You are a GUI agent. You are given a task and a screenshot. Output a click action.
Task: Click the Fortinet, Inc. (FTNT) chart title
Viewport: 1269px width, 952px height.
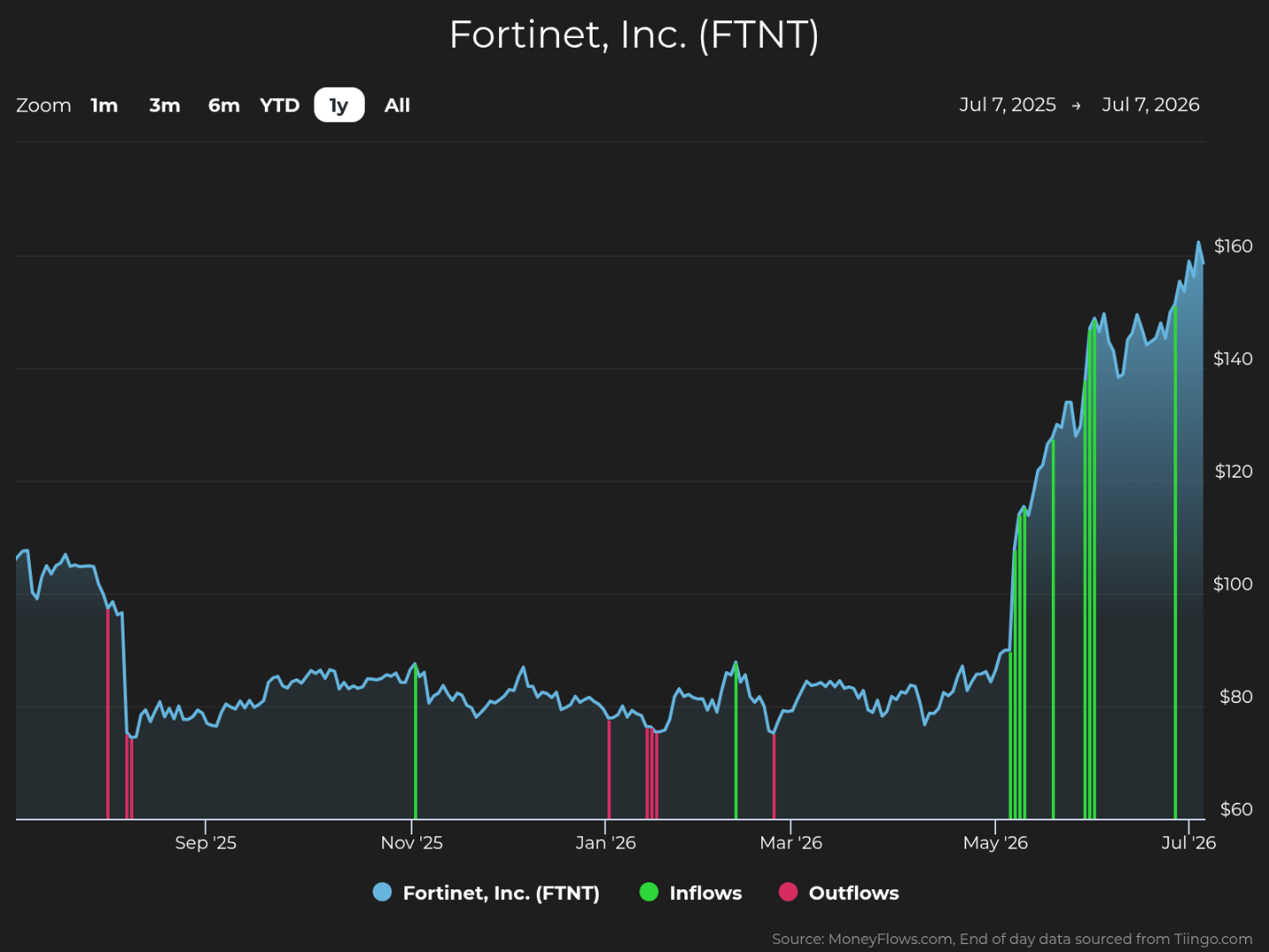click(x=634, y=35)
